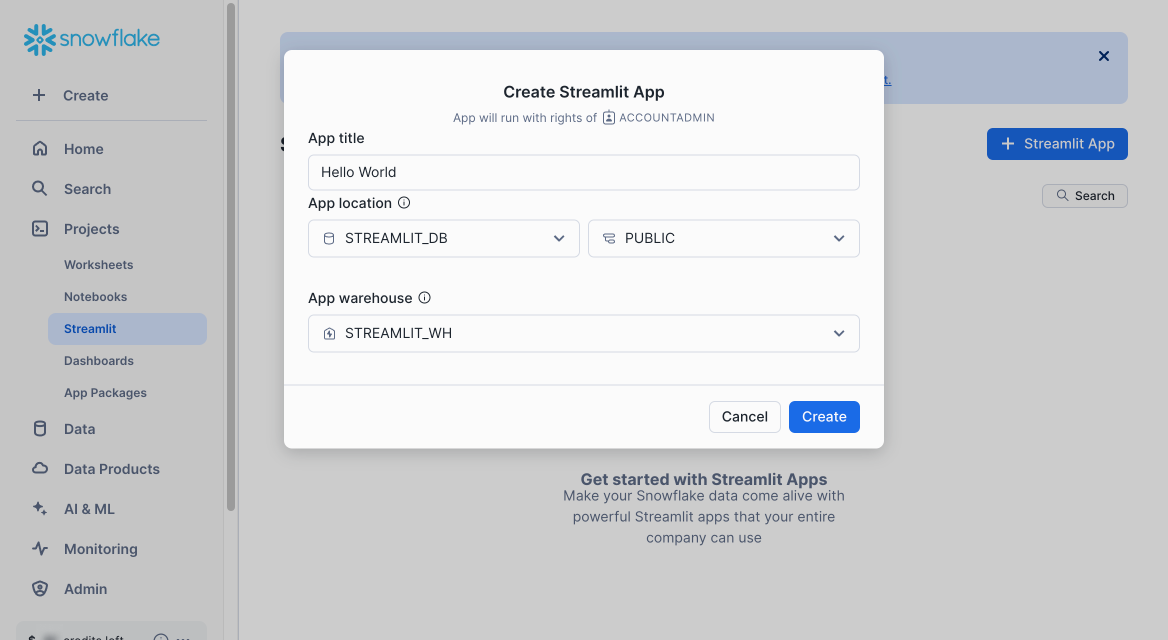Click the Projects icon in the sidebar
The image size is (1168, 640).
tap(39, 228)
